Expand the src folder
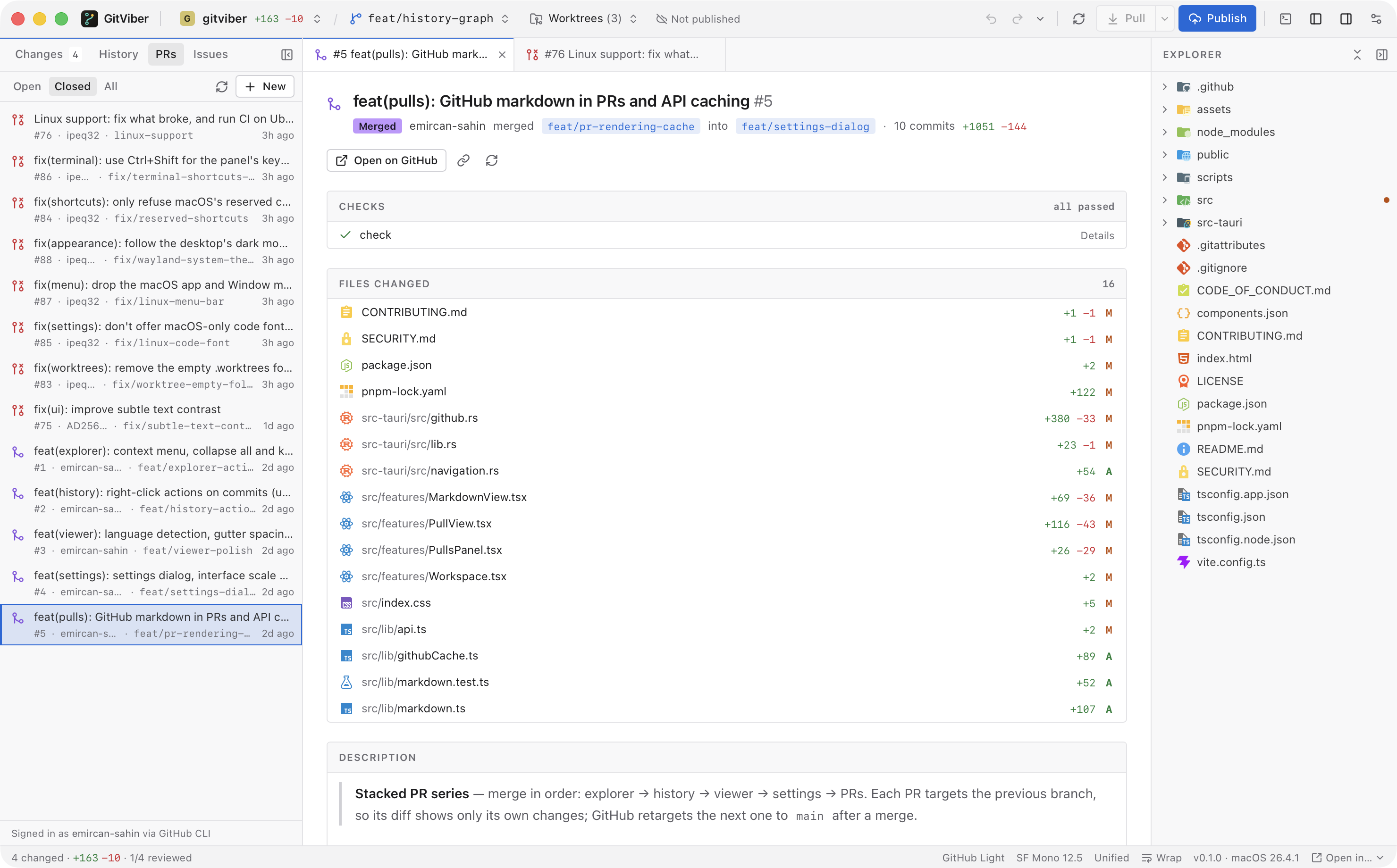 click(1164, 200)
